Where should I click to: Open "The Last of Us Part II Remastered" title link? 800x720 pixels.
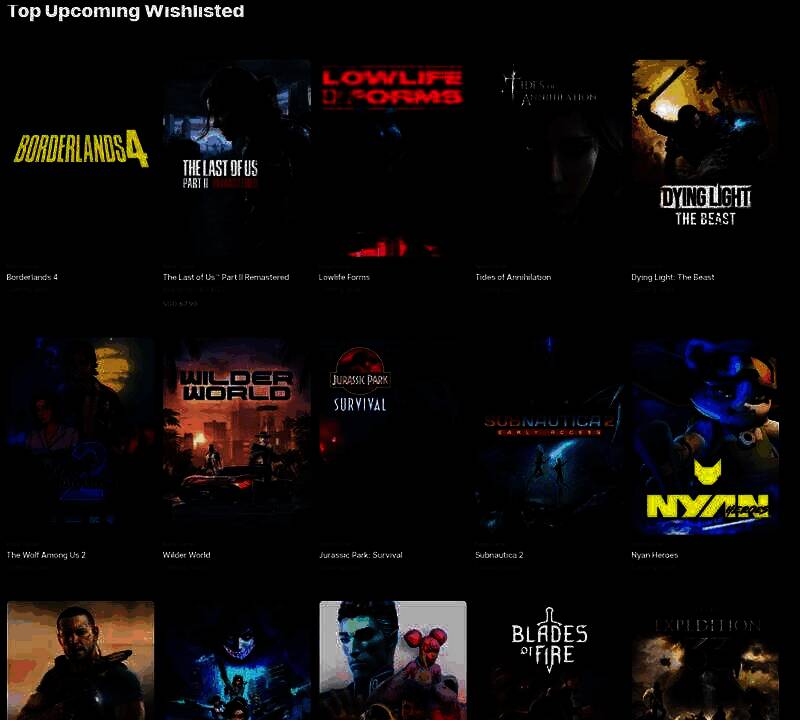pos(226,277)
